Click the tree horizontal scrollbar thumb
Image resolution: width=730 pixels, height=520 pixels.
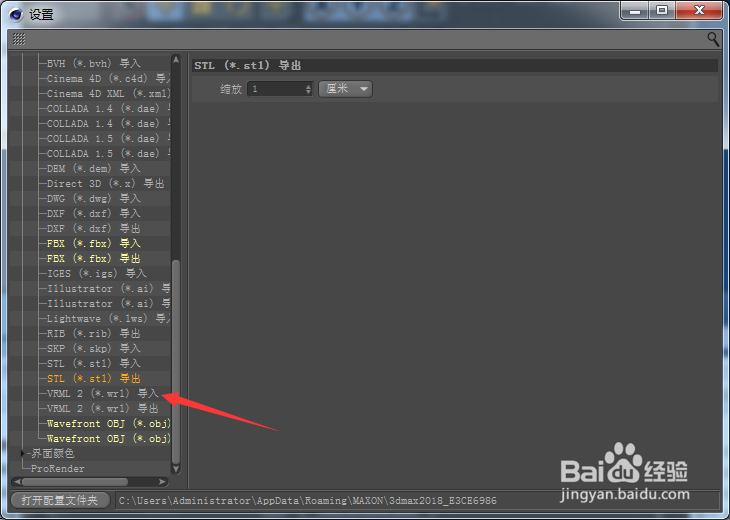[75, 482]
